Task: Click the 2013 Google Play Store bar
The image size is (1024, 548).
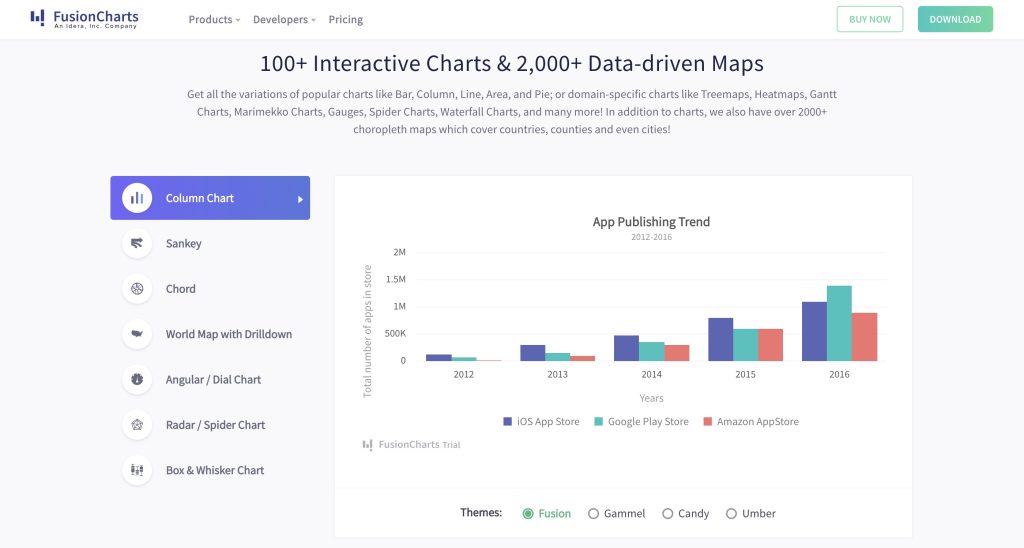Action: pyautogui.click(x=558, y=357)
